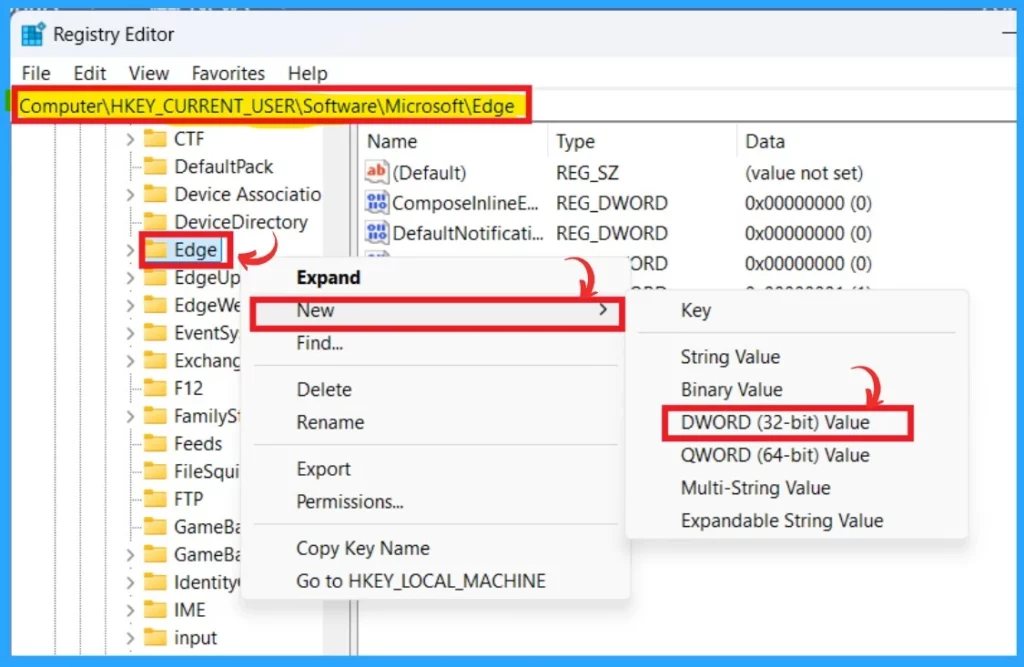Click the (Default) string value icon

tap(377, 172)
